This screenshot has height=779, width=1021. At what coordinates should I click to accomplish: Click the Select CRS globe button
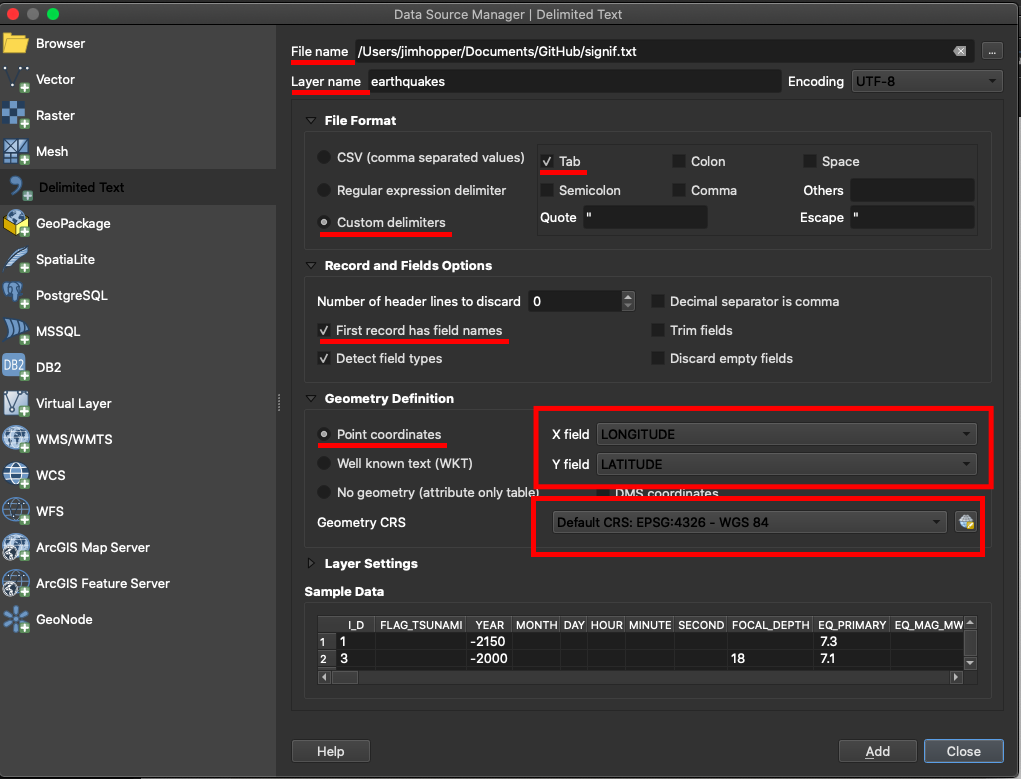click(965, 522)
